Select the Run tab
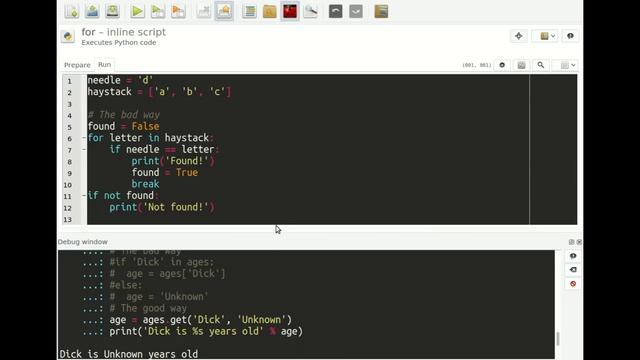Screen dimensions: 640x360 pos(104,64)
